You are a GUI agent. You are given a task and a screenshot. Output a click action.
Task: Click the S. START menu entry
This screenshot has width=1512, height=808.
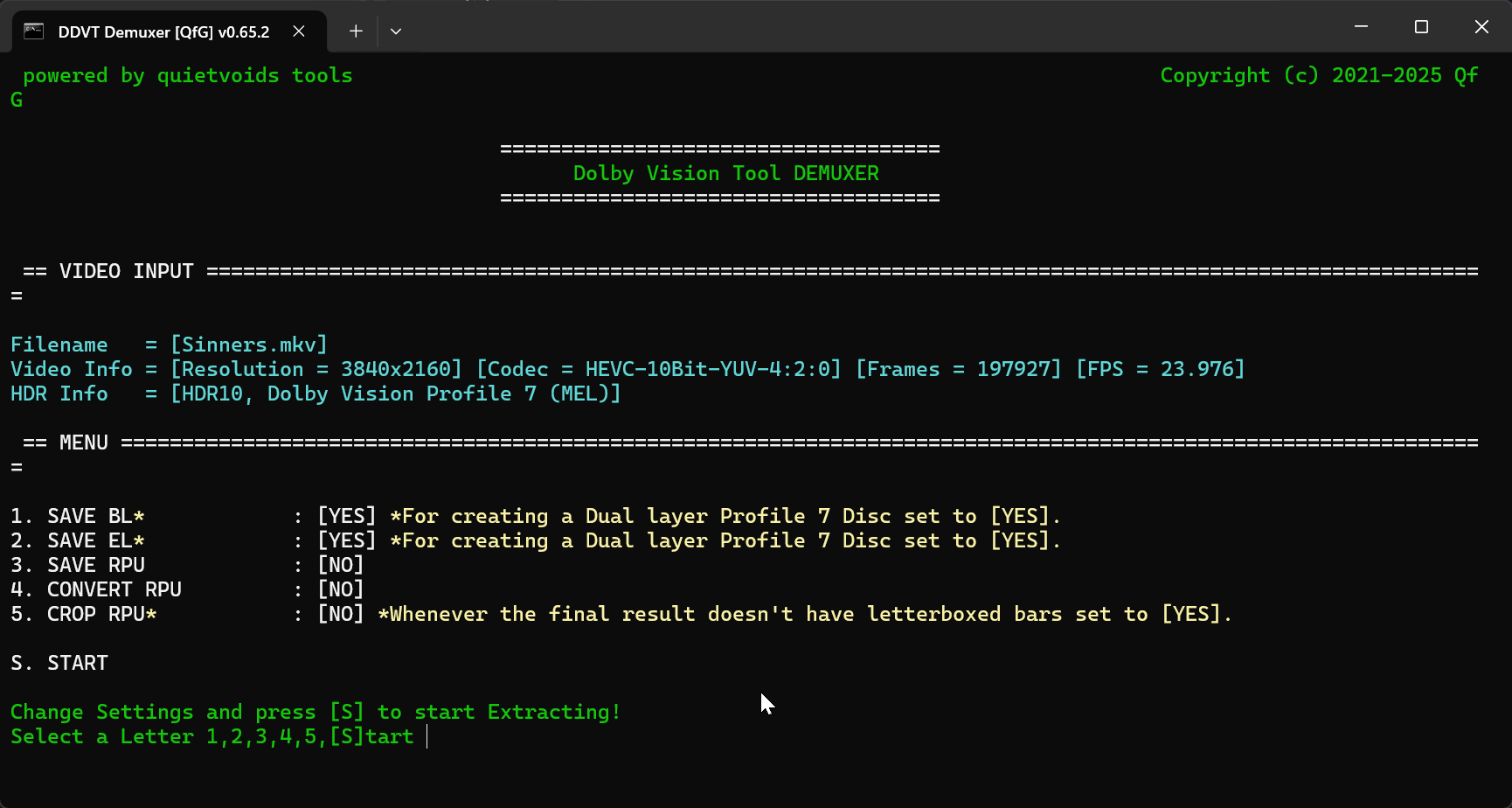59,663
